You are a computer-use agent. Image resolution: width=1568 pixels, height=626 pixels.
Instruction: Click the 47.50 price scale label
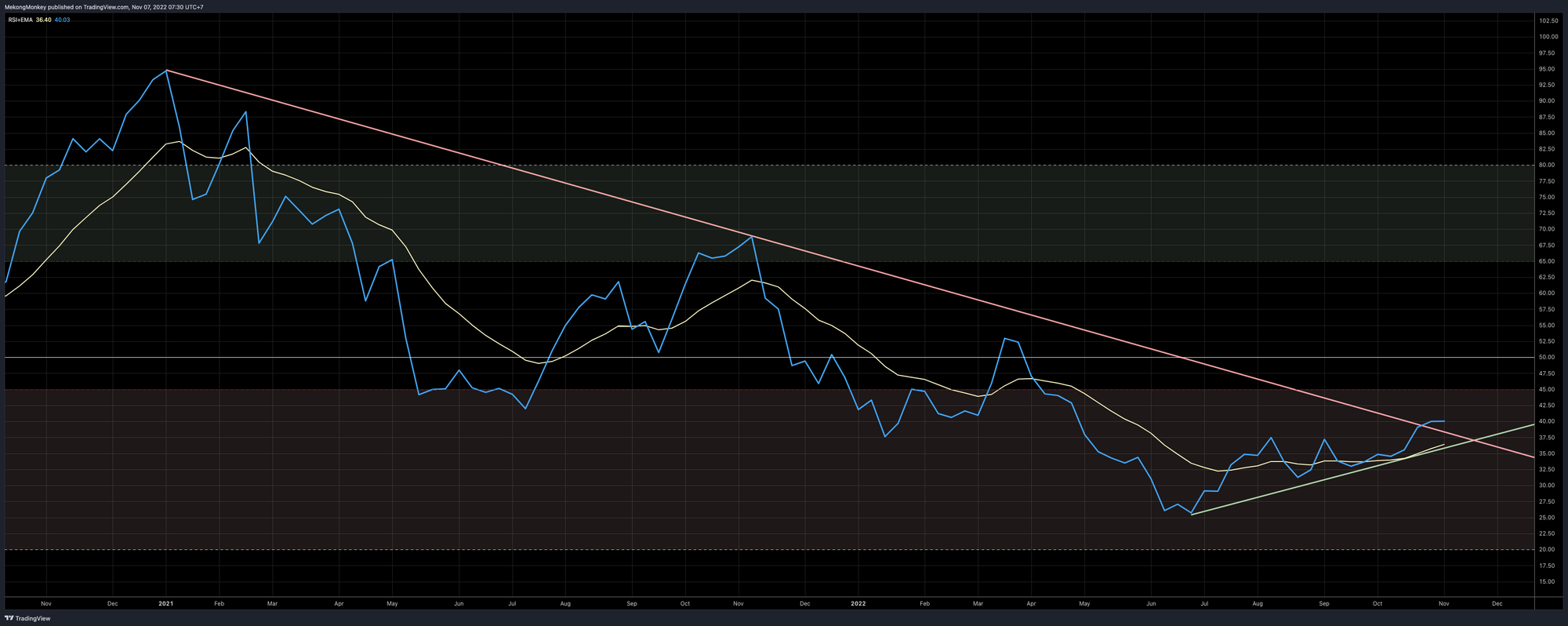pos(1547,373)
